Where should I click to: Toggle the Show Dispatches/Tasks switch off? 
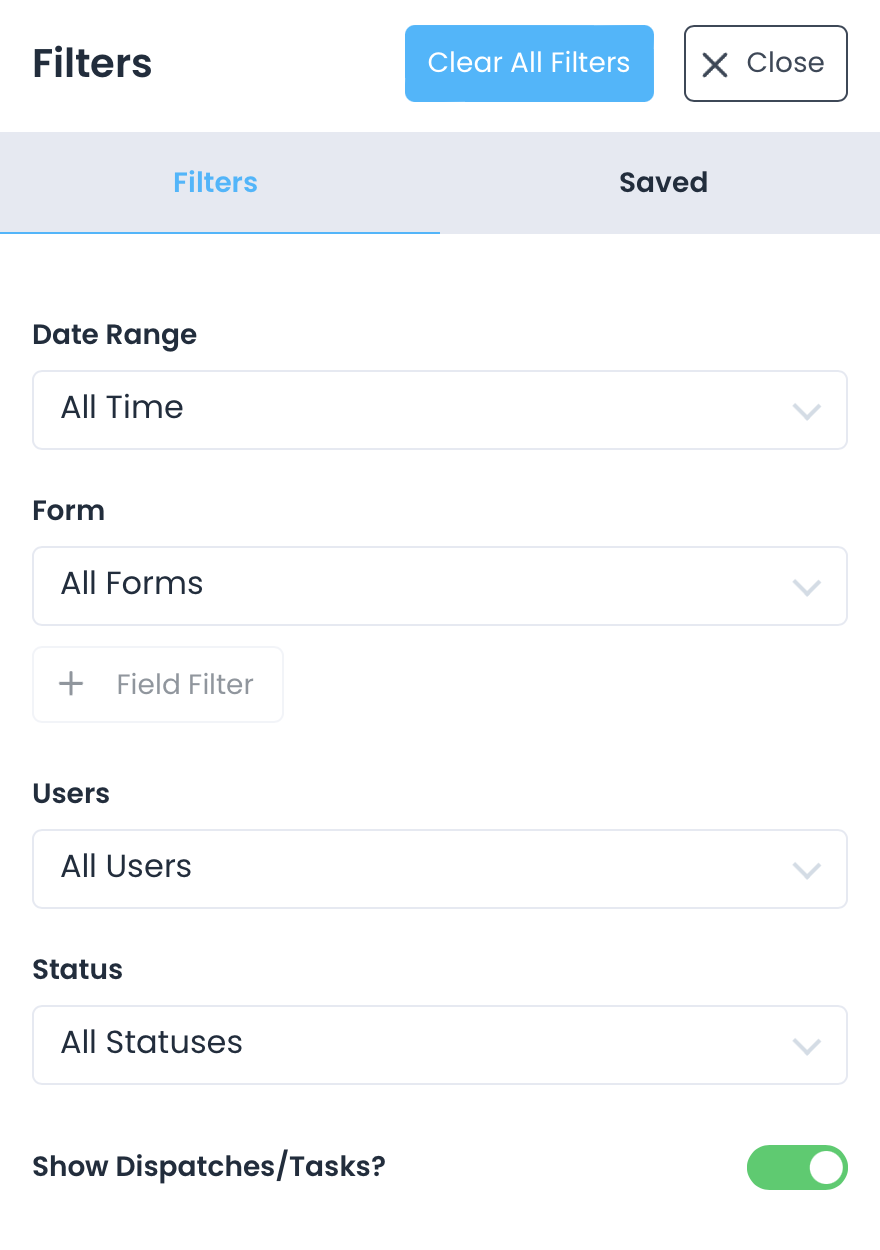coord(797,1168)
